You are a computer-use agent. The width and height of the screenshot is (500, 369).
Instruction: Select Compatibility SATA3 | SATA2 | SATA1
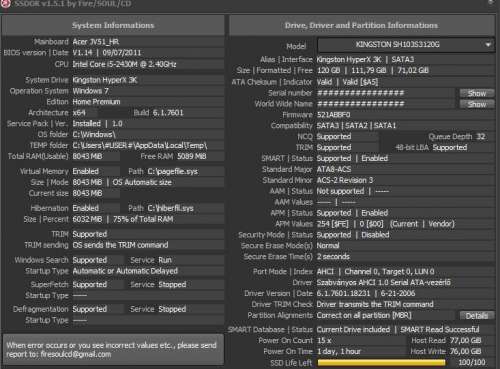pyautogui.click(x=356, y=126)
